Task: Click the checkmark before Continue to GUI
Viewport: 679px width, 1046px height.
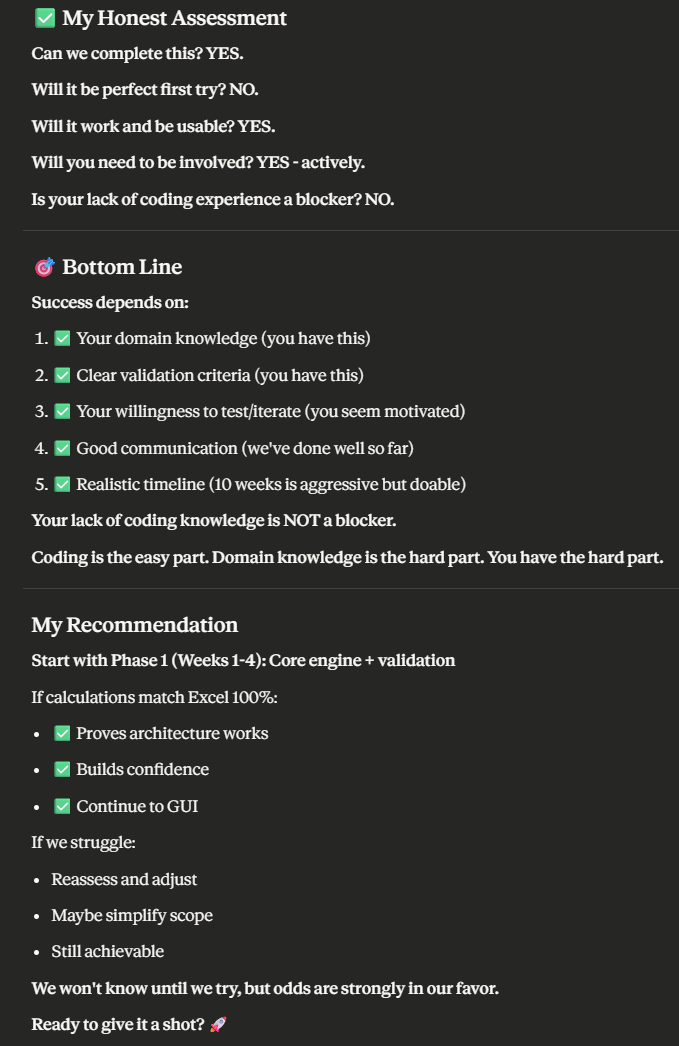Action: 62,806
